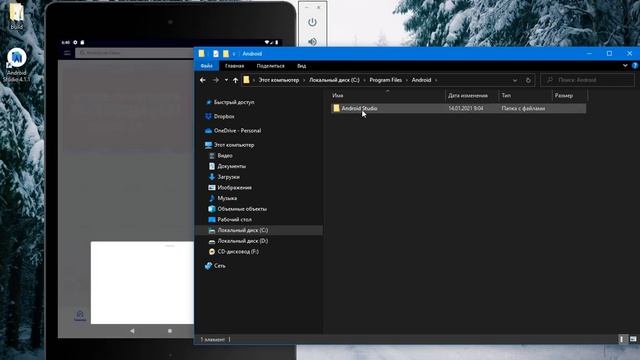The image size is (640, 360).
Task: Expand address bar history dropdown
Action: click(515, 80)
